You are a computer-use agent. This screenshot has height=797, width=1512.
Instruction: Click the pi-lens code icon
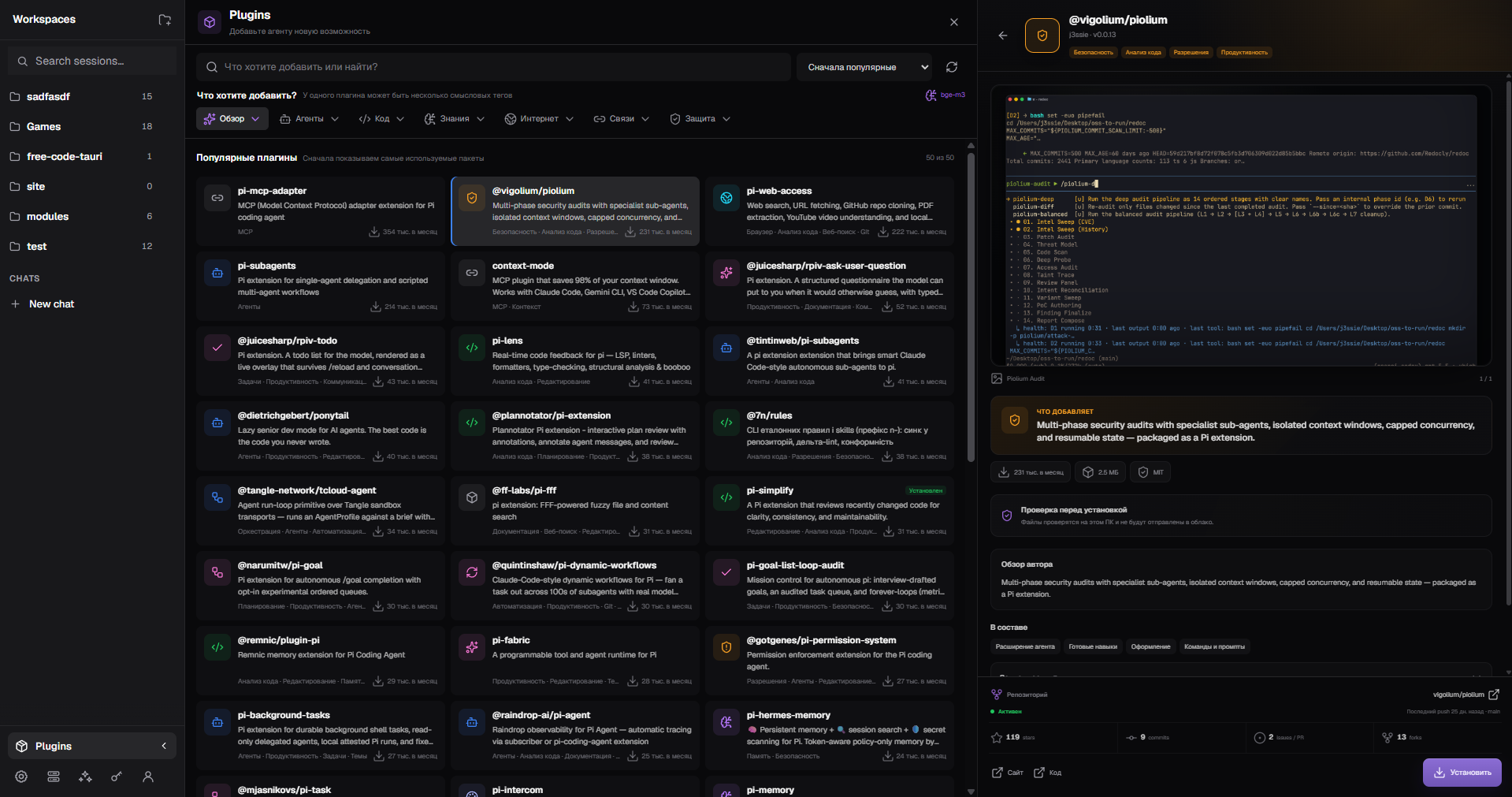(x=472, y=348)
